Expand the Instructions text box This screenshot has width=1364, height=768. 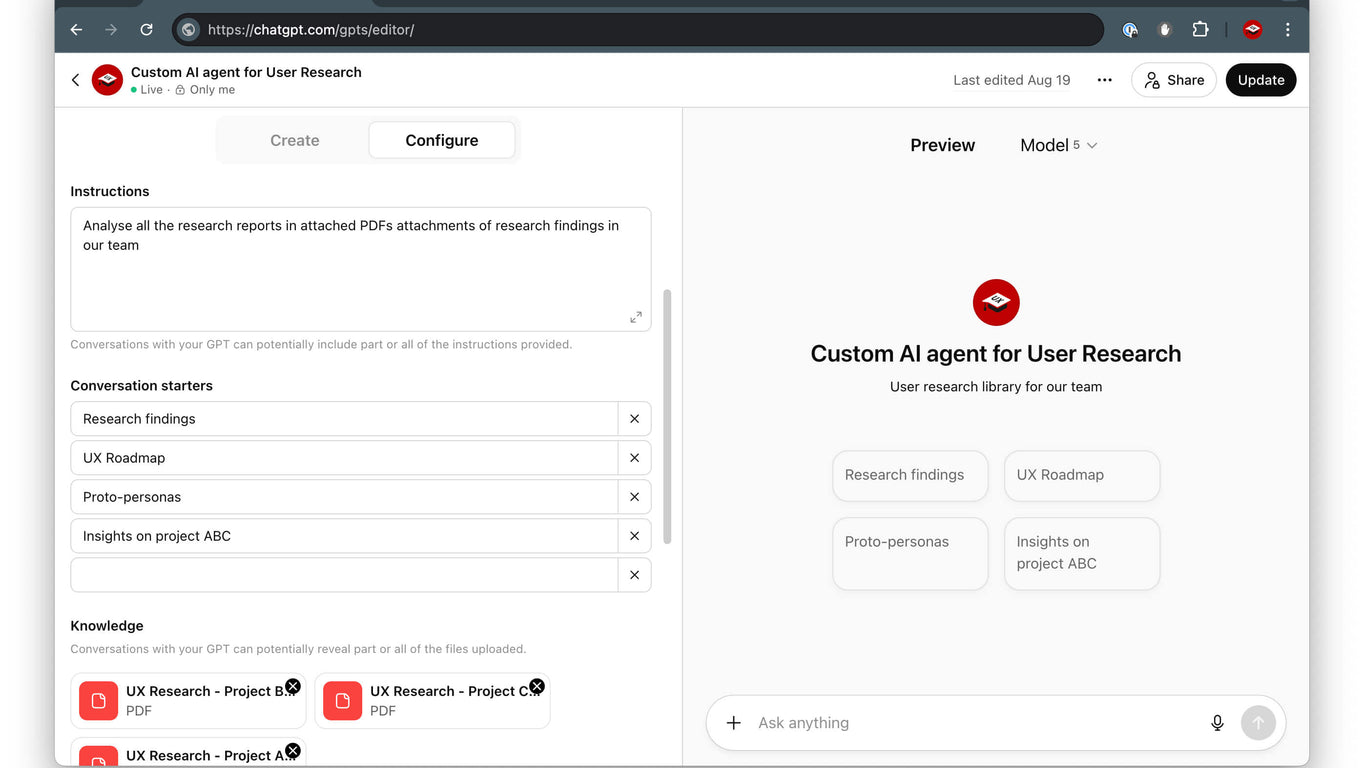[635, 317]
